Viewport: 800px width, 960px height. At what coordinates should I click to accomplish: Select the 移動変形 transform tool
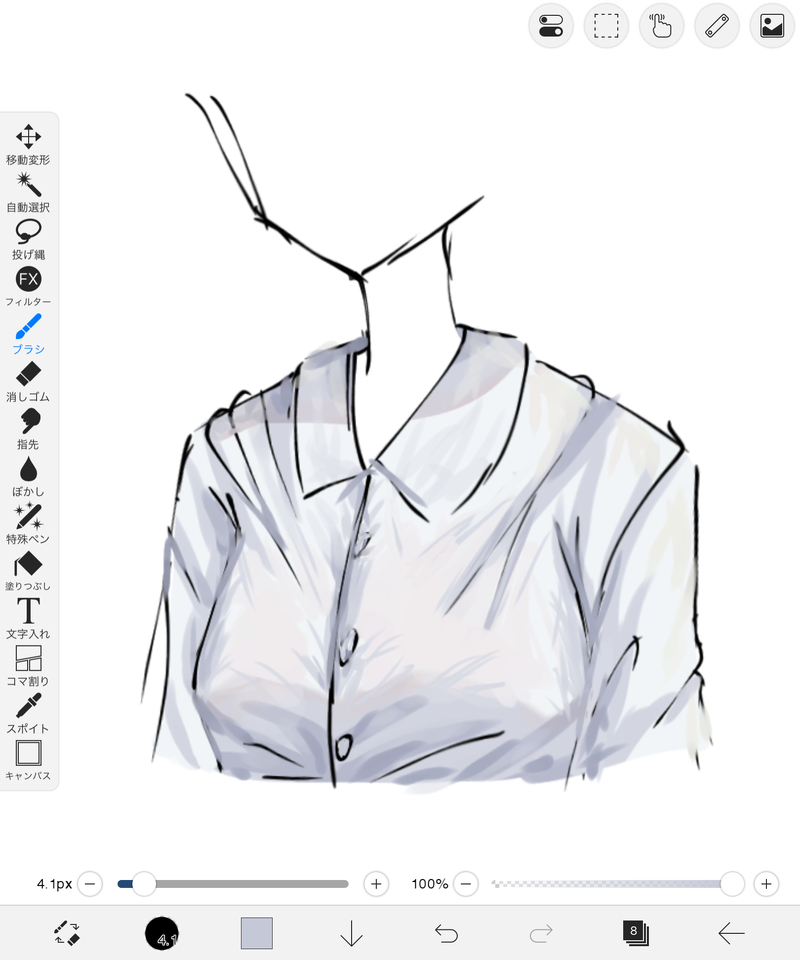(x=28, y=144)
